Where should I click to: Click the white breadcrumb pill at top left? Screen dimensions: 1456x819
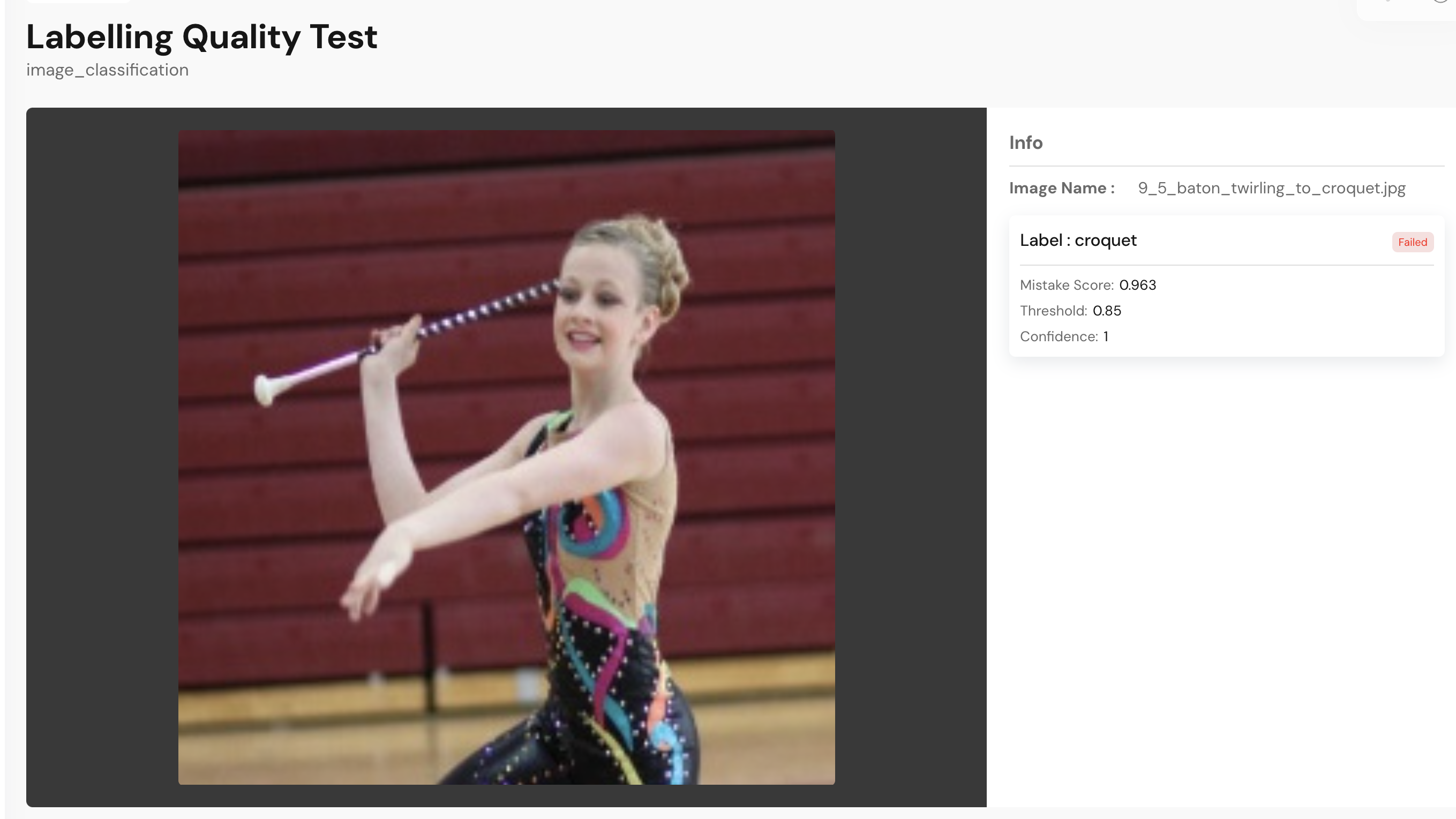click(x=78, y=1)
